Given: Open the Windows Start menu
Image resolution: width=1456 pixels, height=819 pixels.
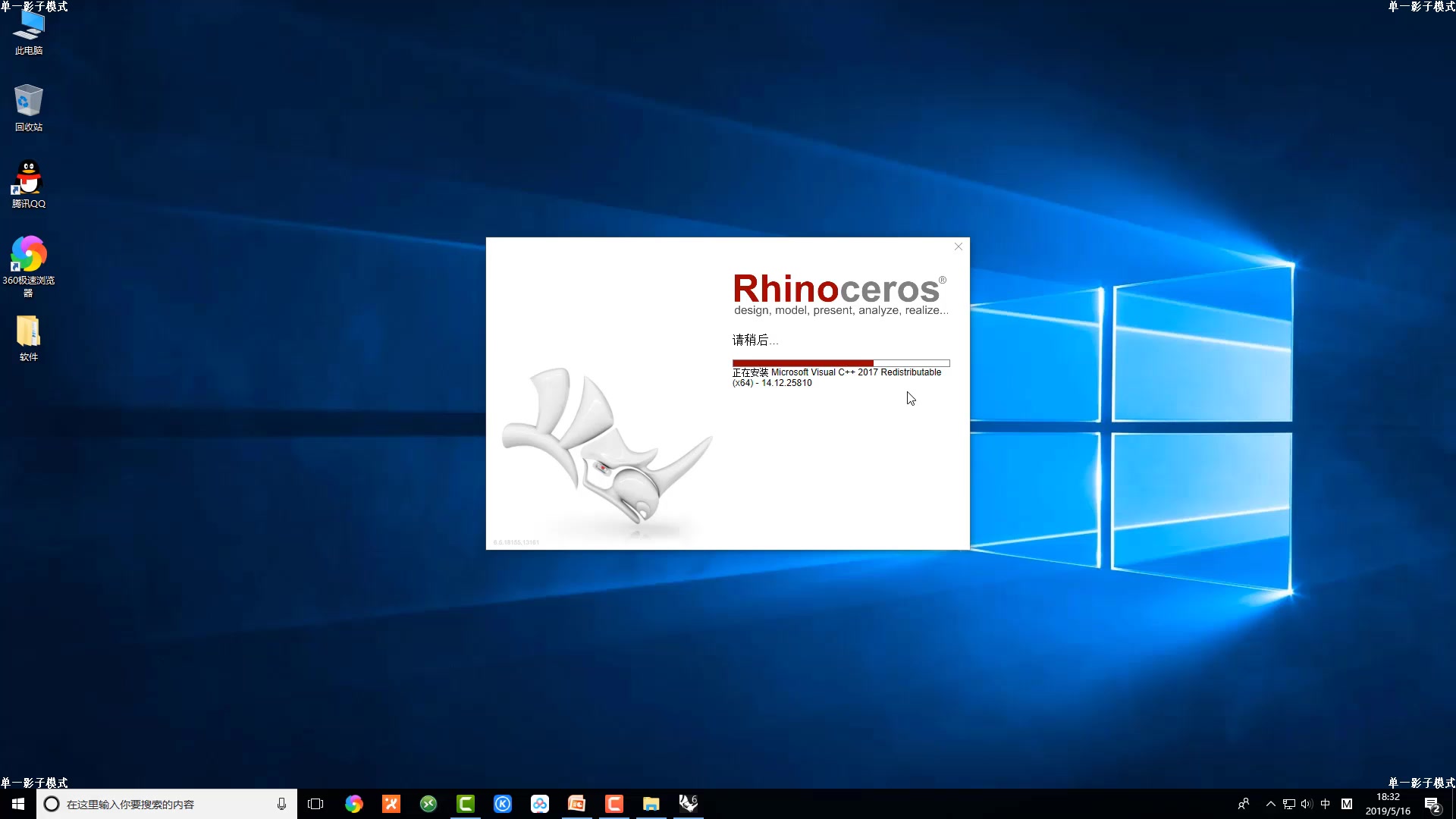Looking at the screenshot, I should [18, 804].
